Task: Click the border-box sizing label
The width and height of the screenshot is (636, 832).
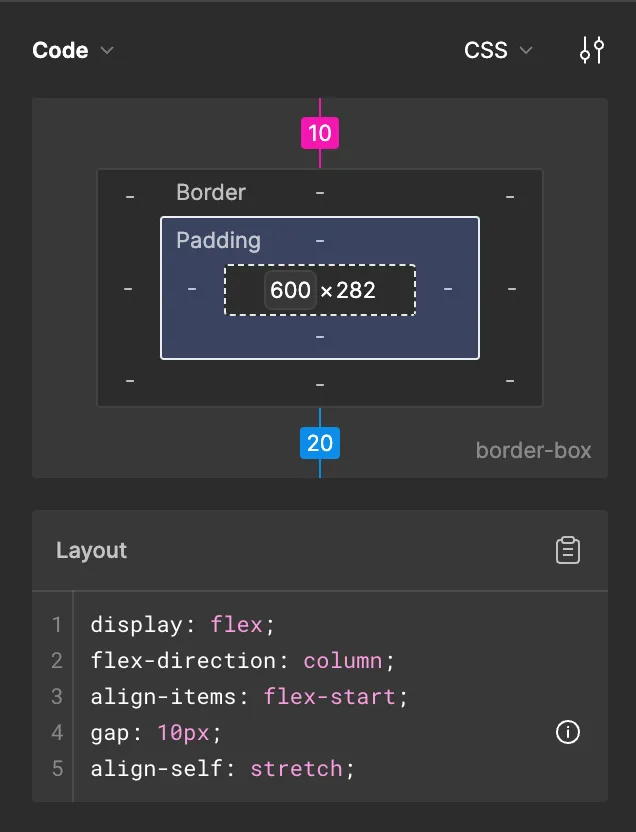Action: (x=533, y=450)
